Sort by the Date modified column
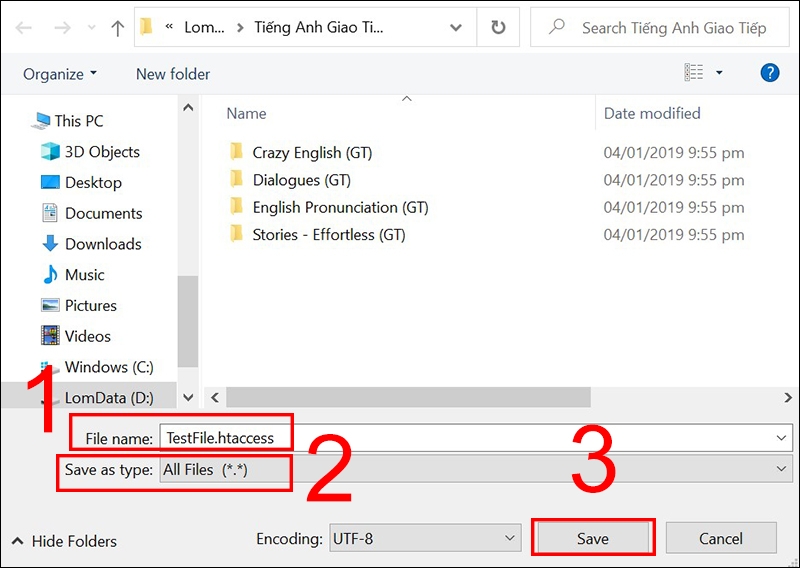The height and width of the screenshot is (568, 800). (652, 113)
